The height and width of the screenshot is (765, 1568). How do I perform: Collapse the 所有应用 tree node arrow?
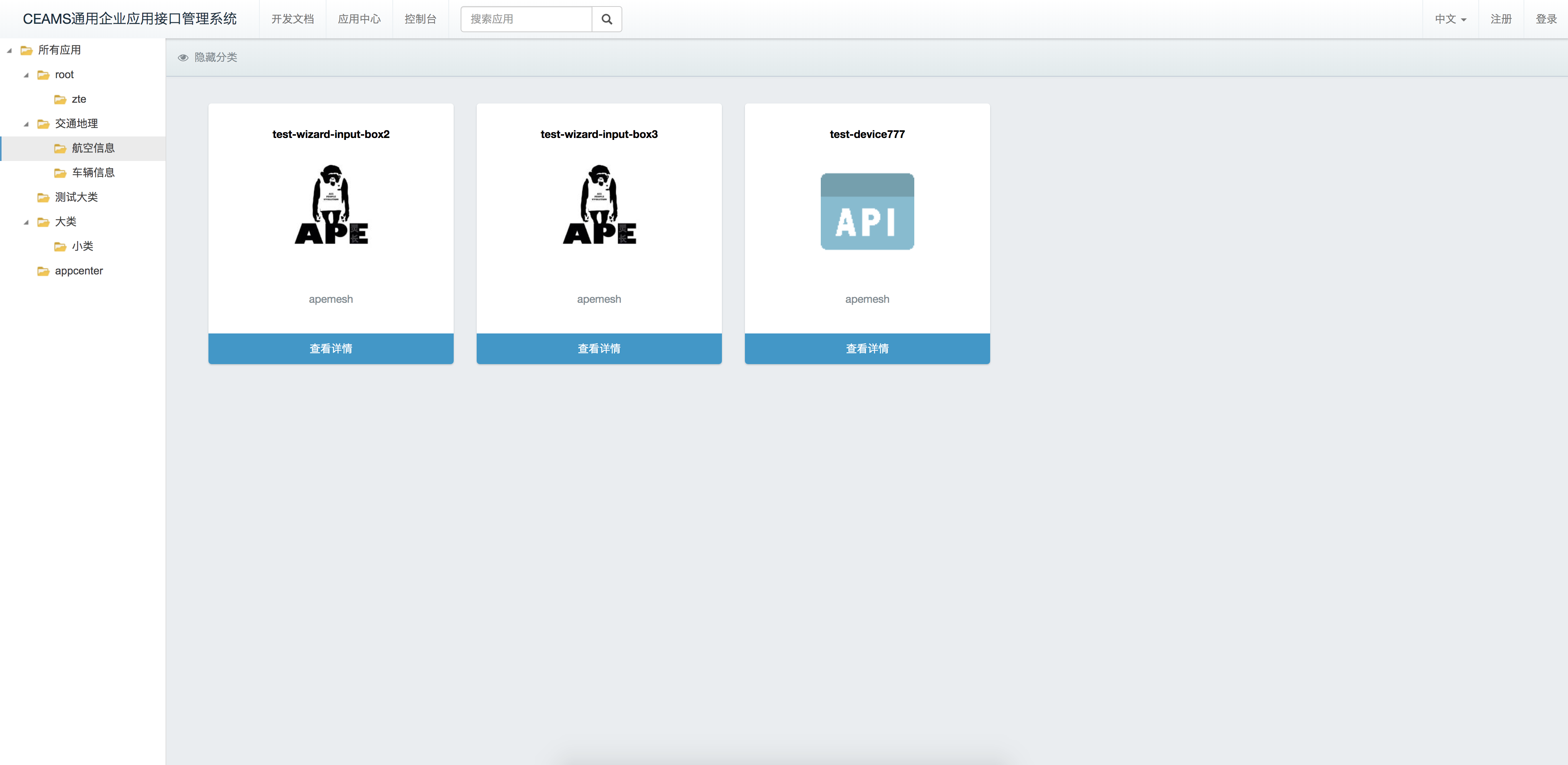click(x=9, y=51)
